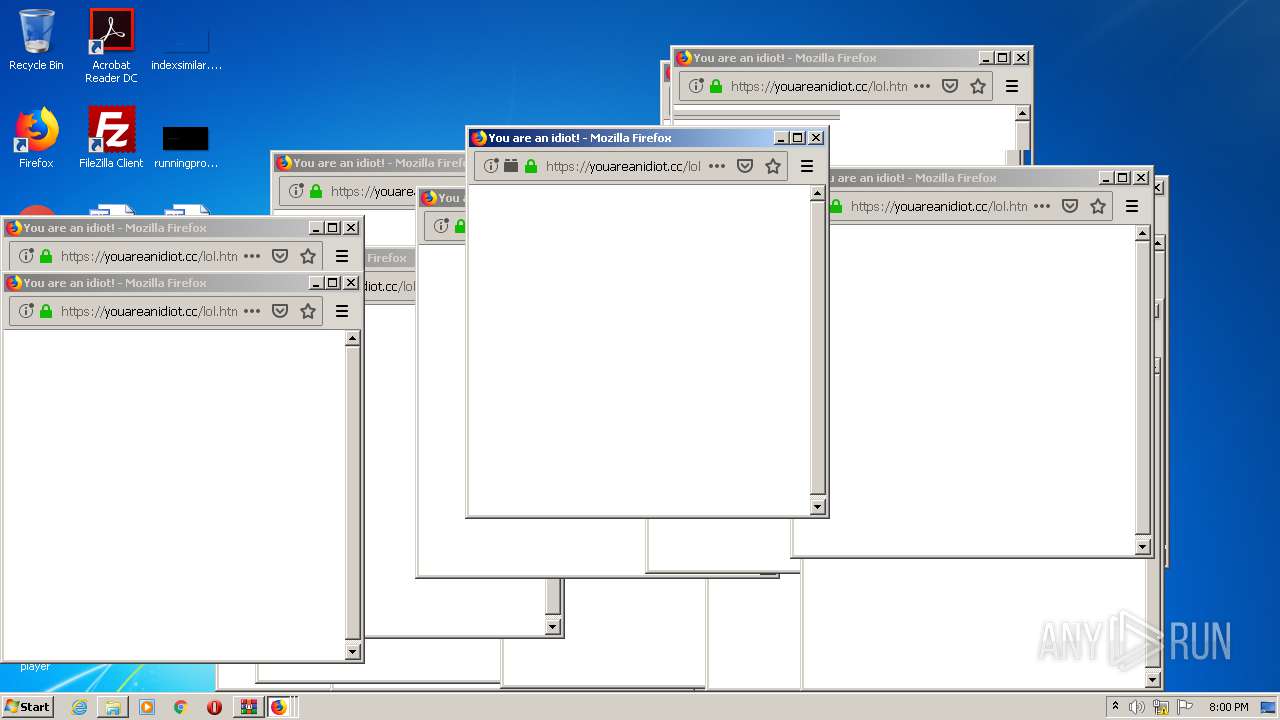Click padlock in top-right back Firefox window
Viewport: 1280px width, 720px height.
tap(716, 86)
